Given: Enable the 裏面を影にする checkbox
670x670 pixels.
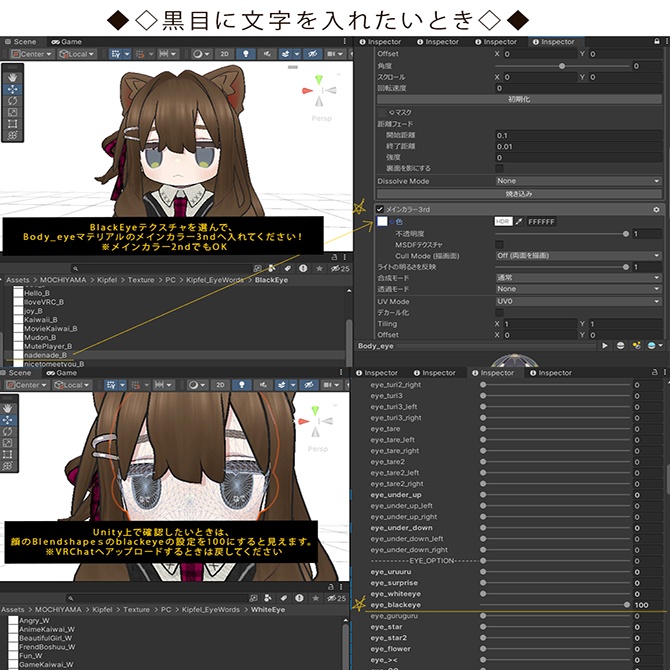Looking at the screenshot, I should click(x=499, y=168).
